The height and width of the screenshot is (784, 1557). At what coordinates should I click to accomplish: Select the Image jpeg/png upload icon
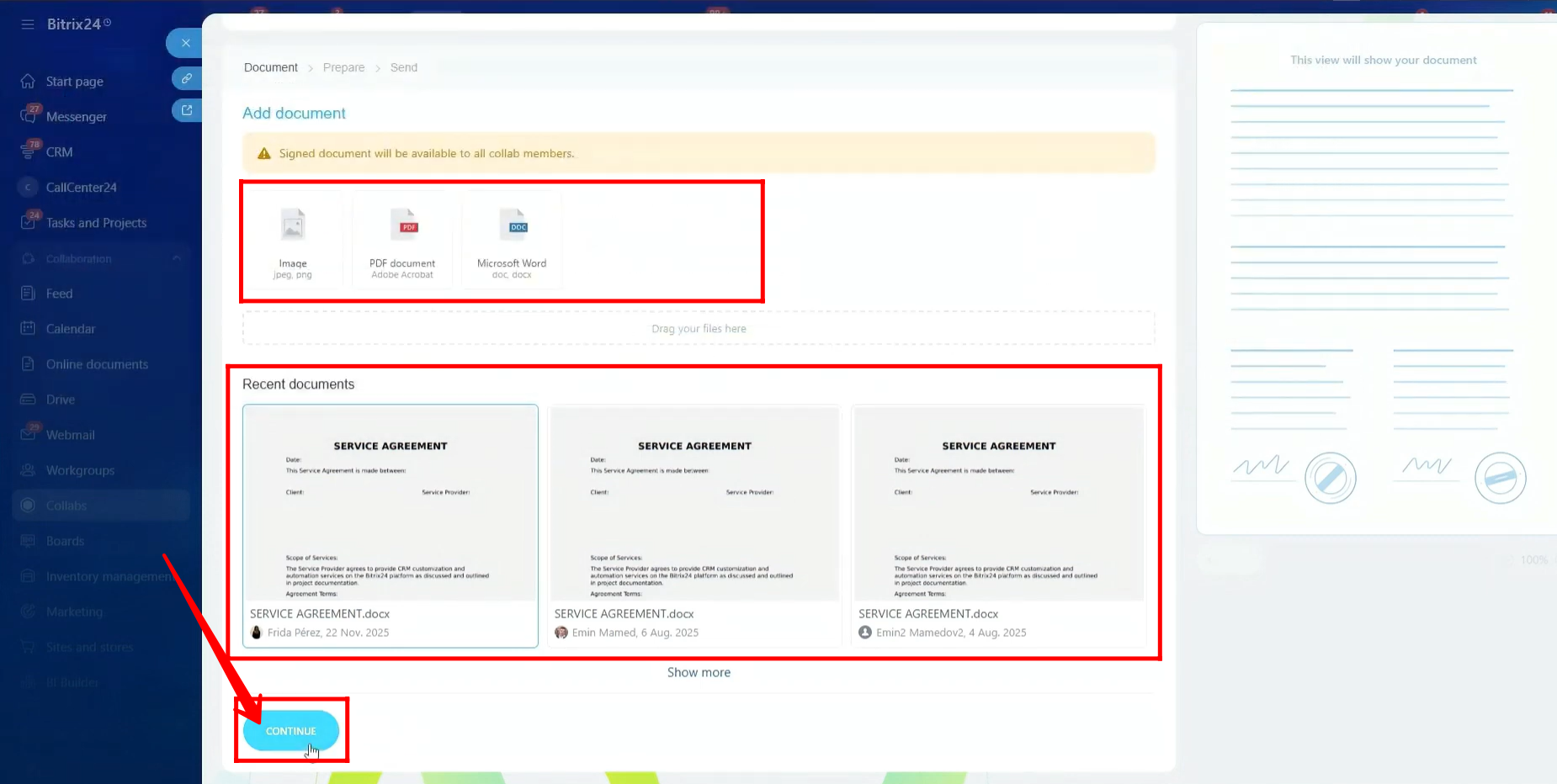pos(293,226)
